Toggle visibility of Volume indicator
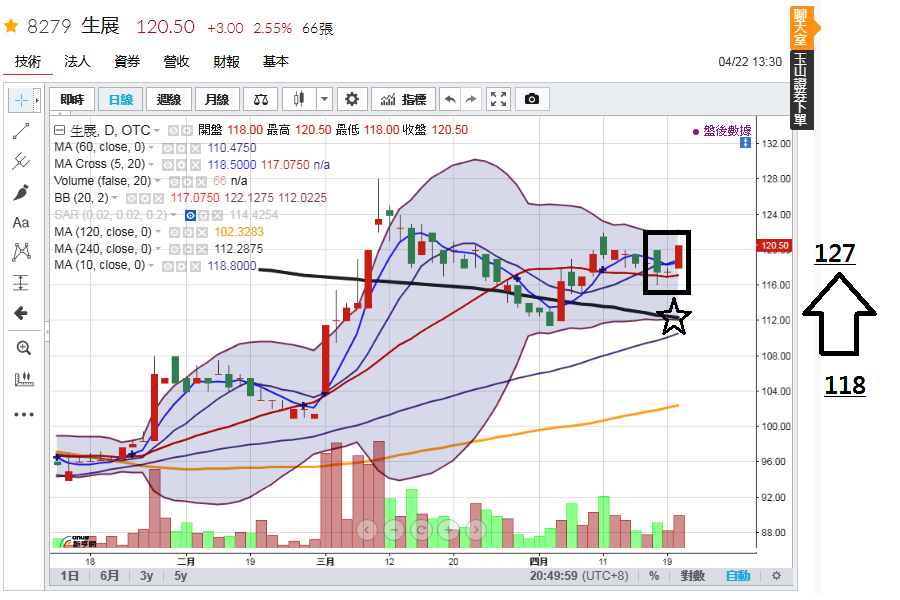This screenshot has height=600, width=900. [174, 181]
